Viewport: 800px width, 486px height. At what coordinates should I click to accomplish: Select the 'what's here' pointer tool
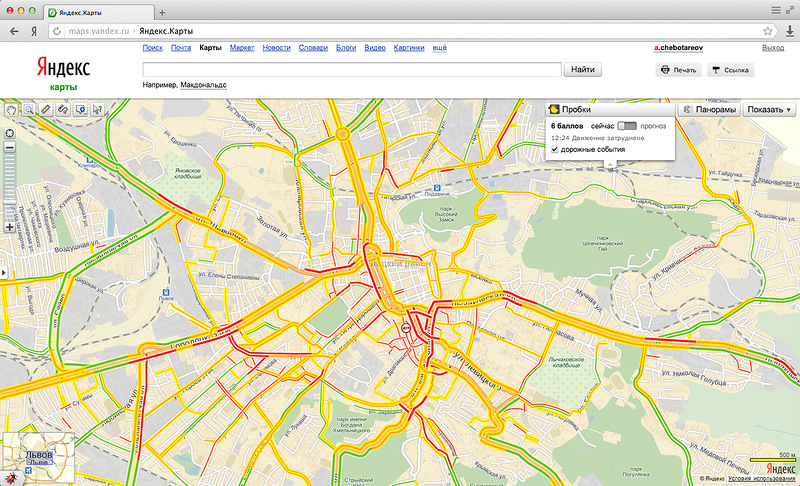click(97, 109)
